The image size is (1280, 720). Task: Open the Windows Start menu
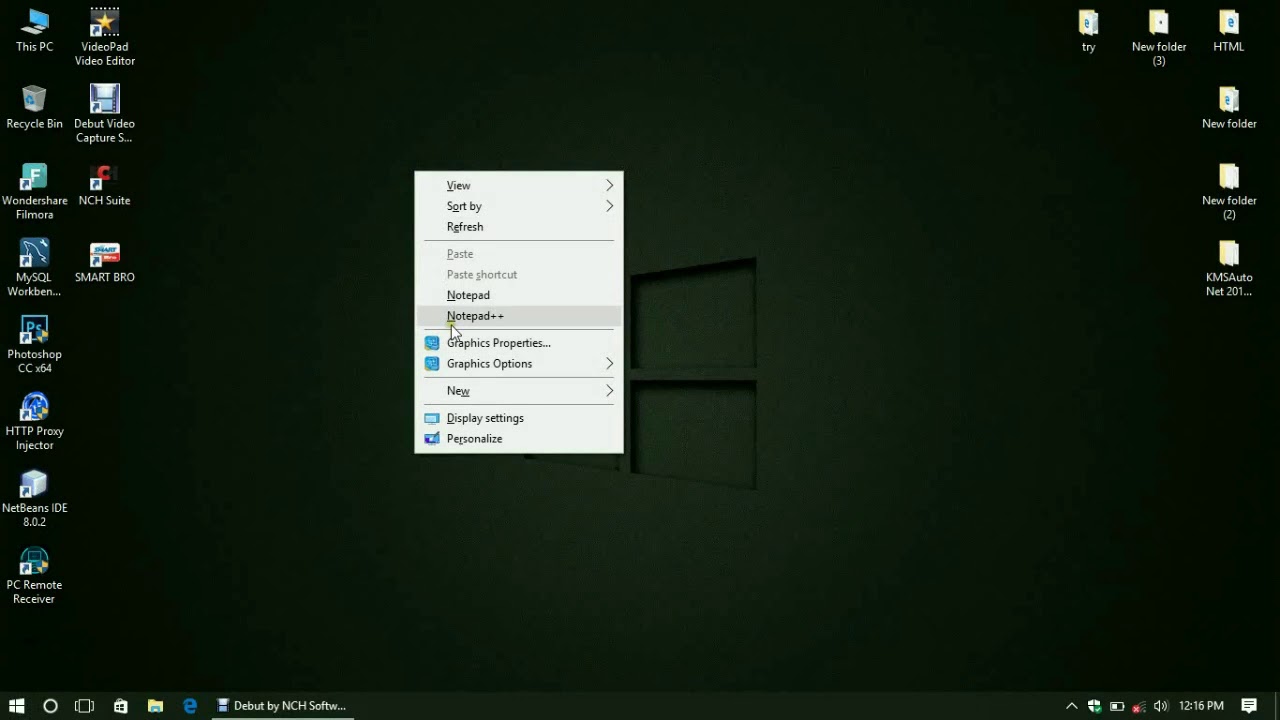click(x=16, y=705)
